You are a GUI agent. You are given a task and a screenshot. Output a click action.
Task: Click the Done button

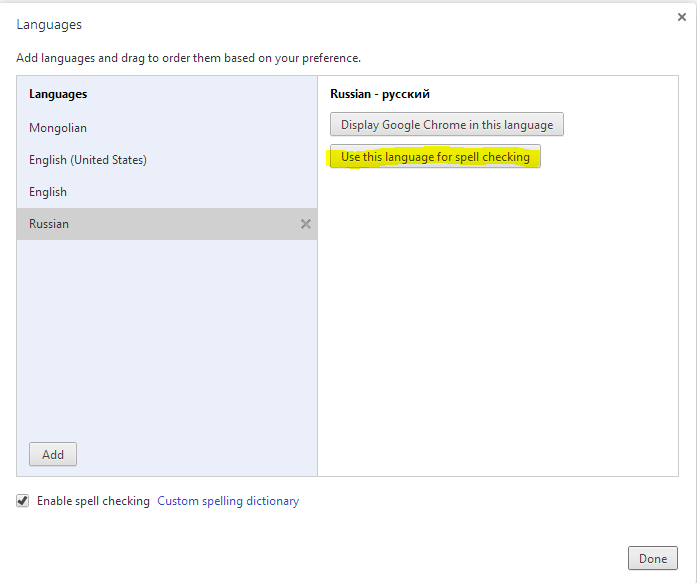click(653, 558)
